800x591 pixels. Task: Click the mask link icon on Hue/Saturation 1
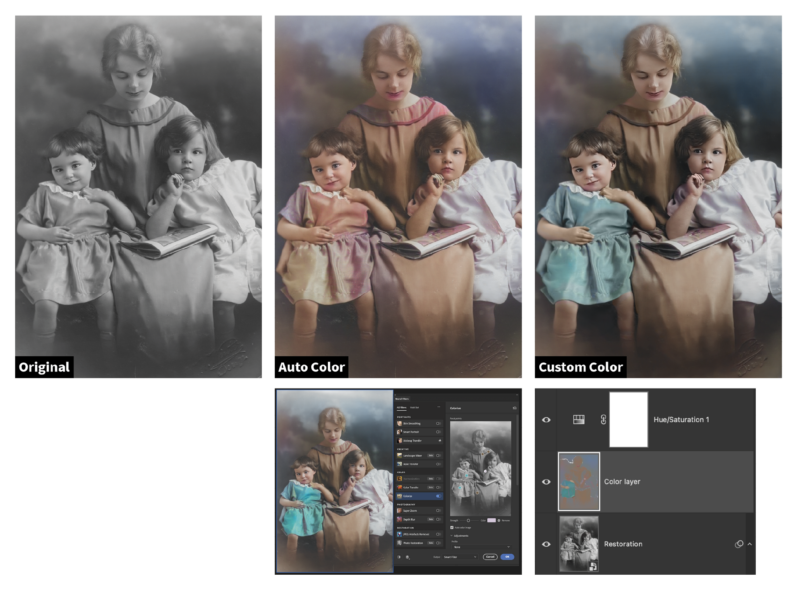[x=603, y=420]
